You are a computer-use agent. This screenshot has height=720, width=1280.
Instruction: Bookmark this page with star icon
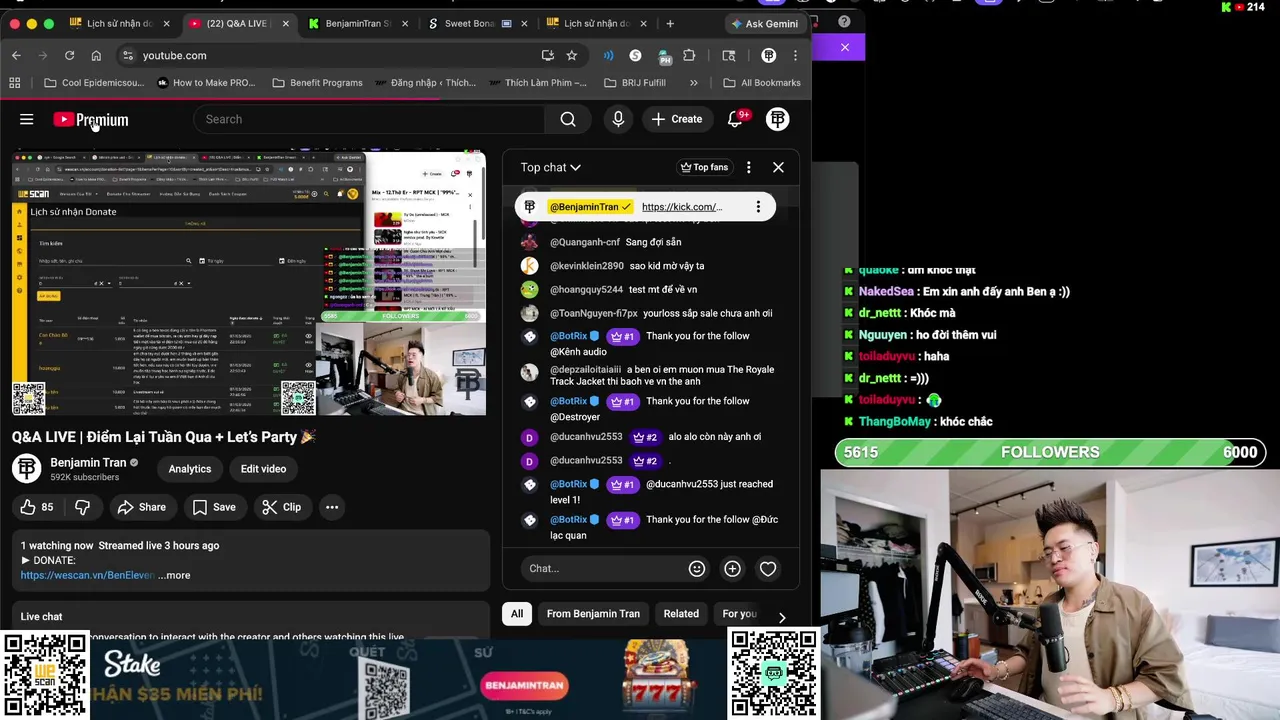571,55
